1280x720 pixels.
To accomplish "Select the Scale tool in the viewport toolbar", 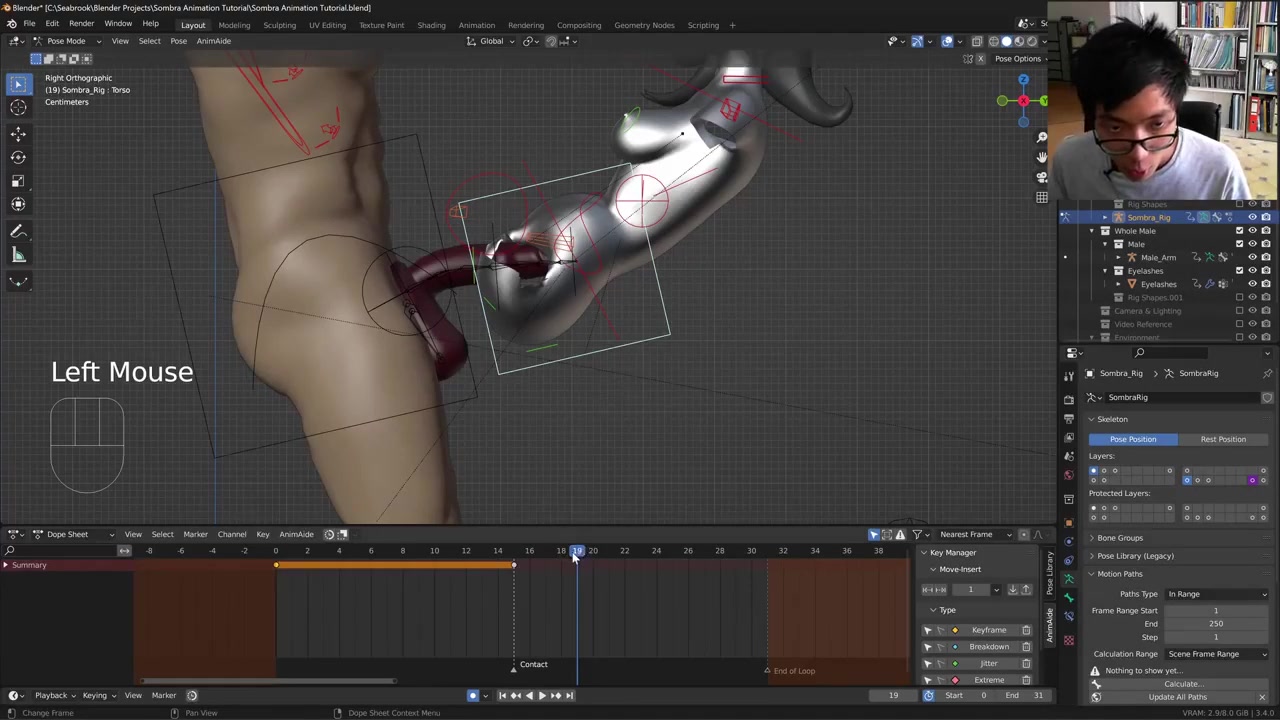I will click(18, 181).
